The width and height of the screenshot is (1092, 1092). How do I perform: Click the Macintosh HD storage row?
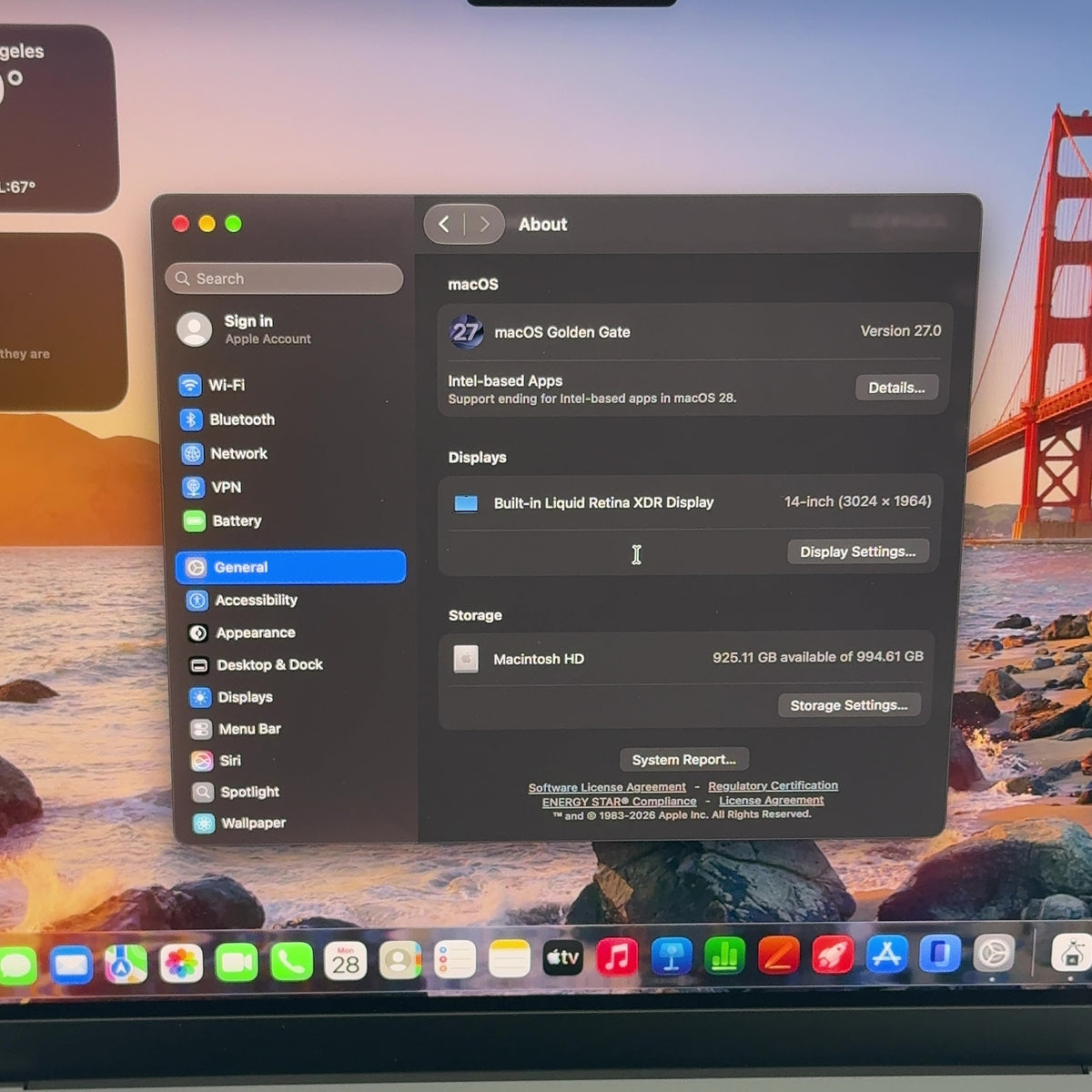click(687, 658)
